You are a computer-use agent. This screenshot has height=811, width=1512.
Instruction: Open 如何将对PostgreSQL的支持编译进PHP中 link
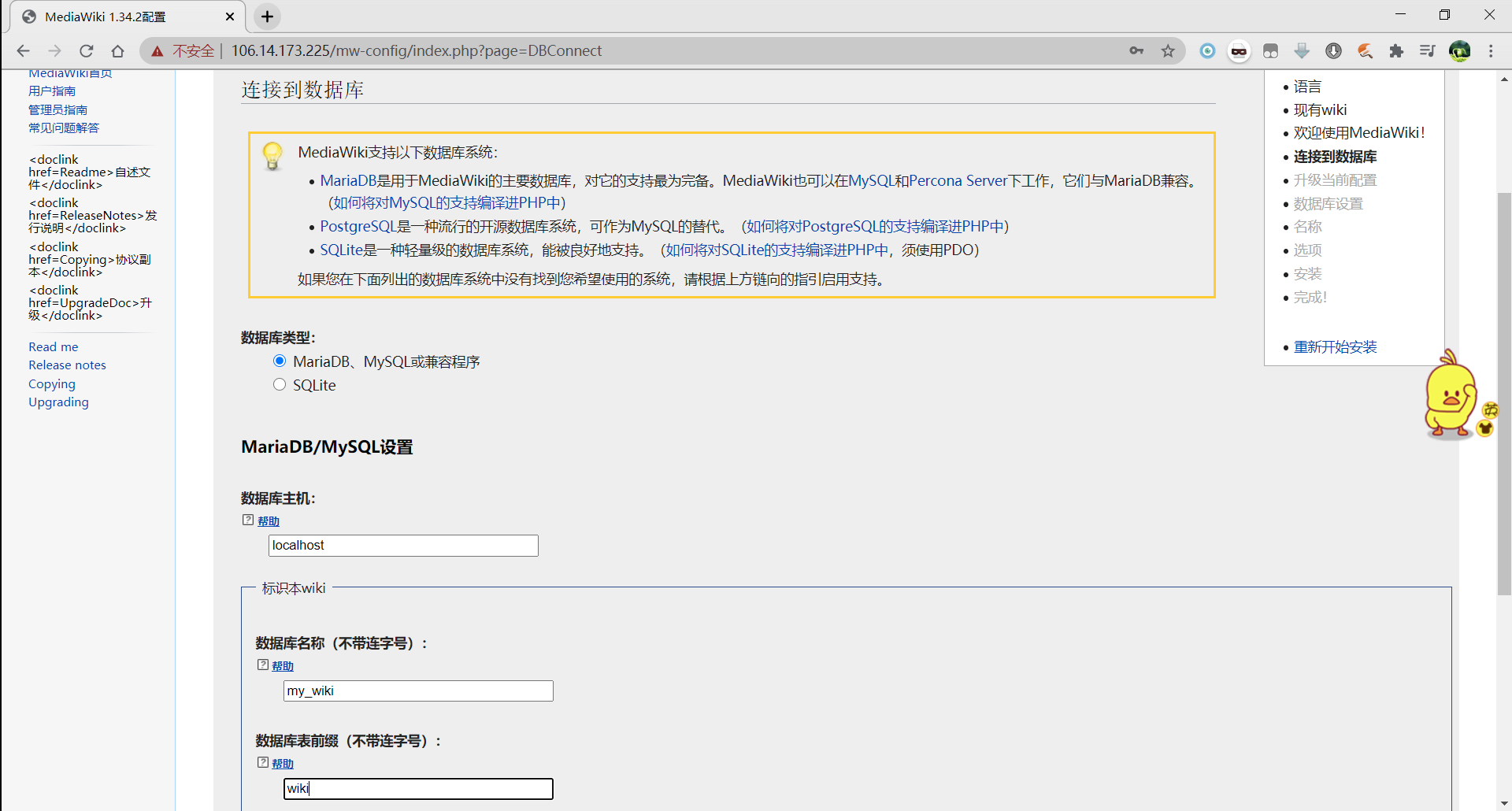(x=875, y=227)
